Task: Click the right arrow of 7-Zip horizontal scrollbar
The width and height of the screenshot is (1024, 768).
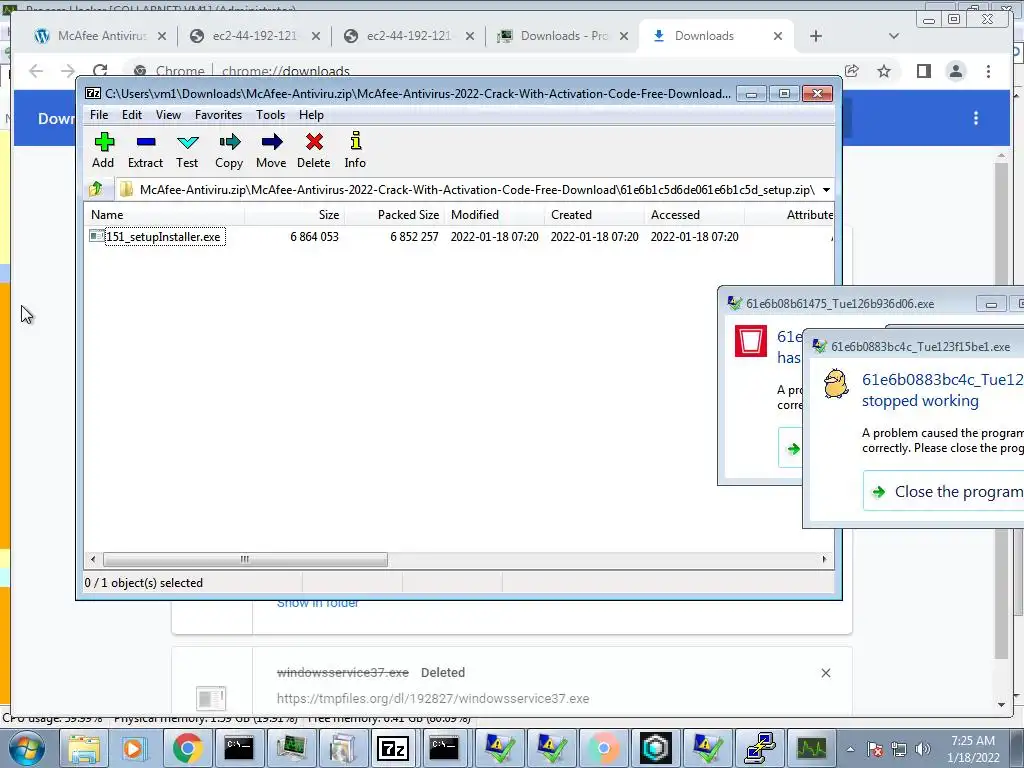Action: 824,560
